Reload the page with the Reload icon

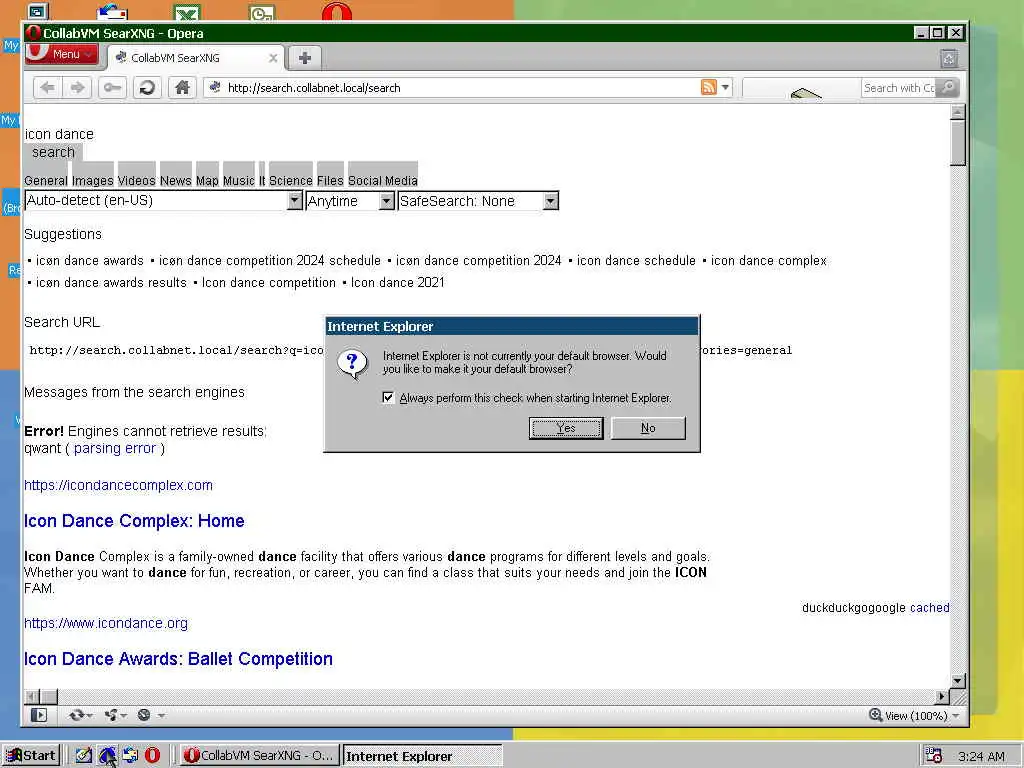pyautogui.click(x=148, y=88)
